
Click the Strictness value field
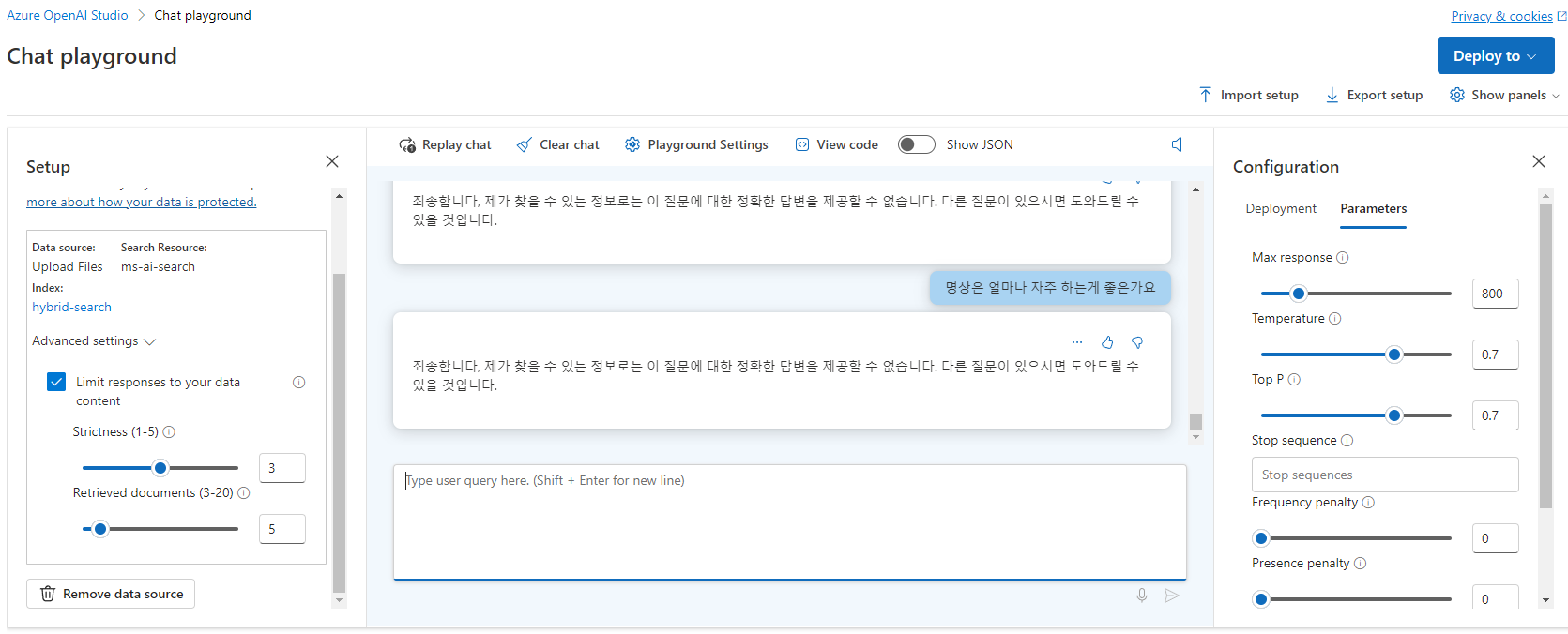tap(282, 468)
